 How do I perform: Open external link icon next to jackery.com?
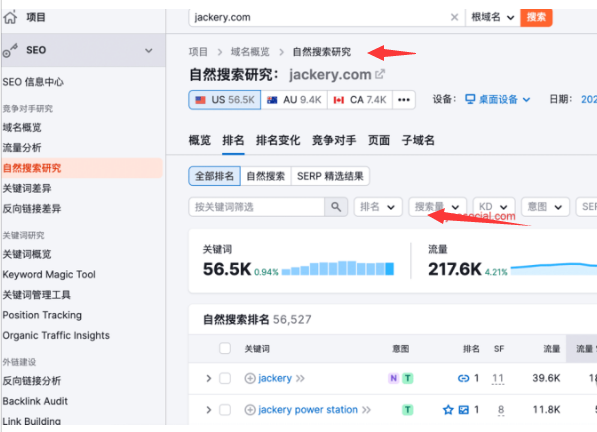pyautogui.click(x=380, y=74)
